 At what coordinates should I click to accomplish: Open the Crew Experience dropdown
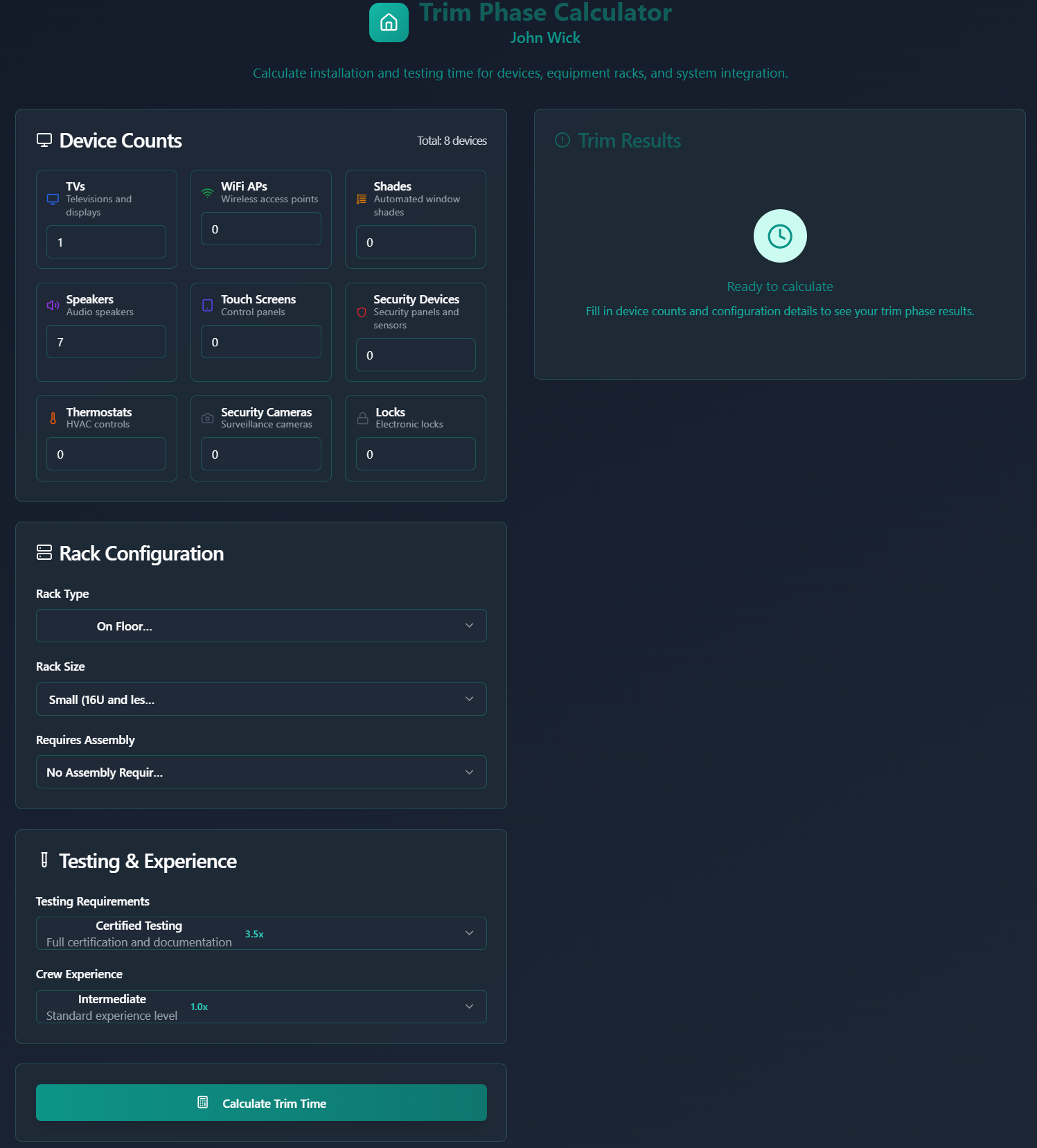coord(261,1007)
